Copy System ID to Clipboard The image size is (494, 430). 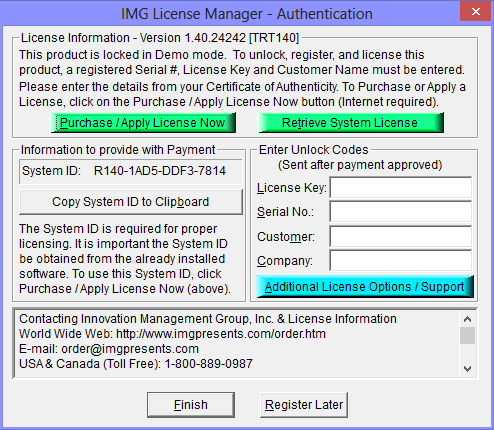pyautogui.click(x=131, y=202)
